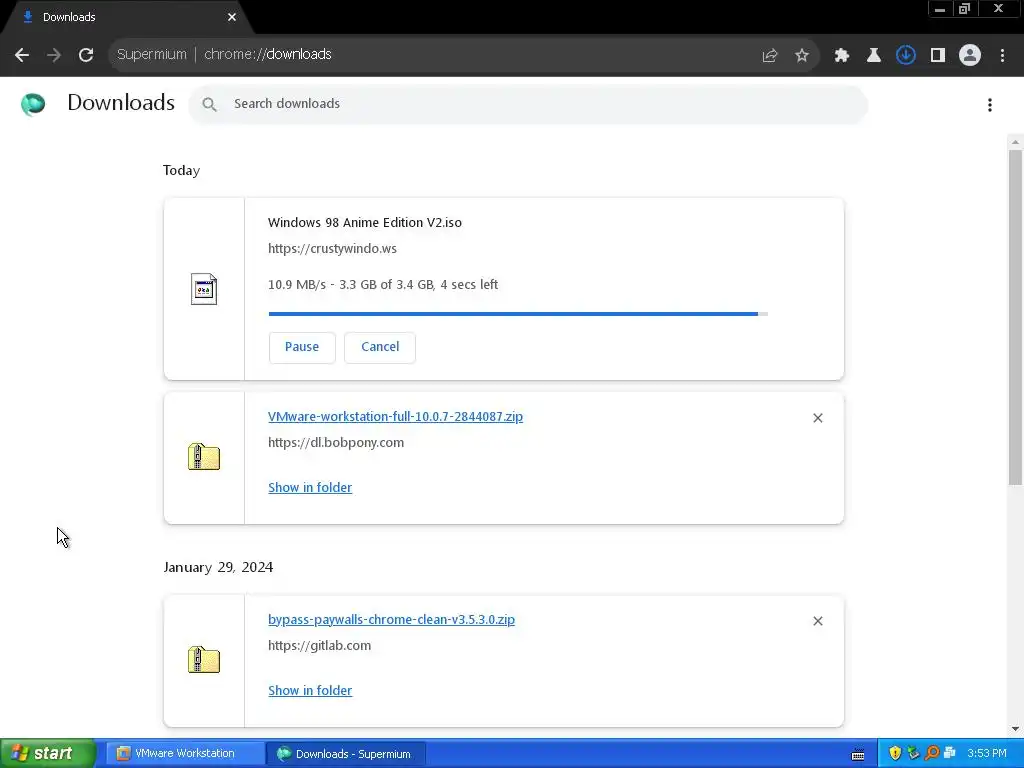Click the scrollbar up arrow

point(1016,142)
